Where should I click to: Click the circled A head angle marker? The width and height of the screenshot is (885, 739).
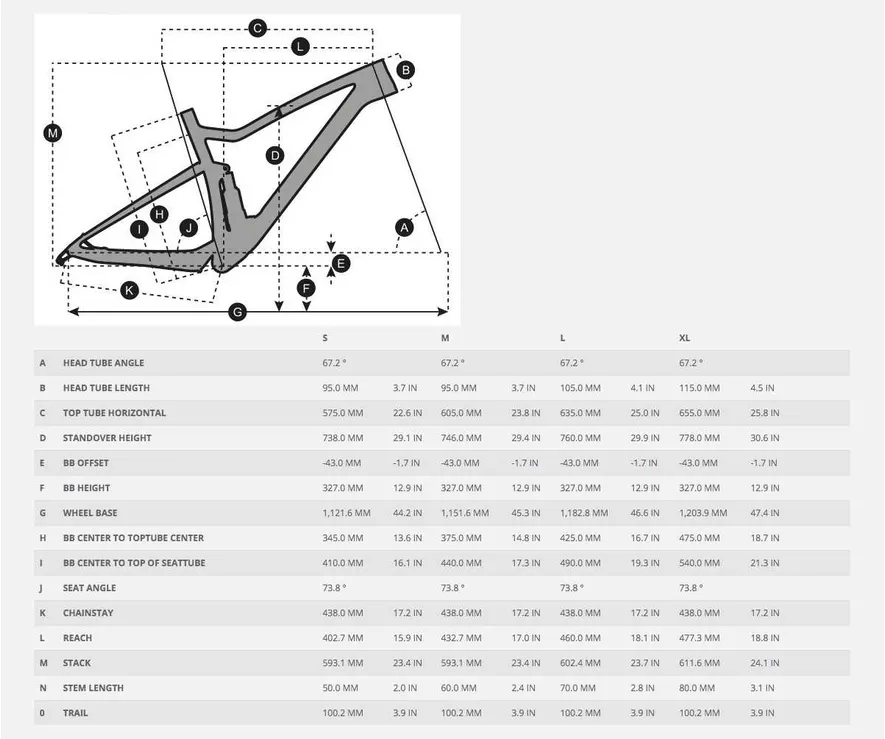(x=404, y=228)
